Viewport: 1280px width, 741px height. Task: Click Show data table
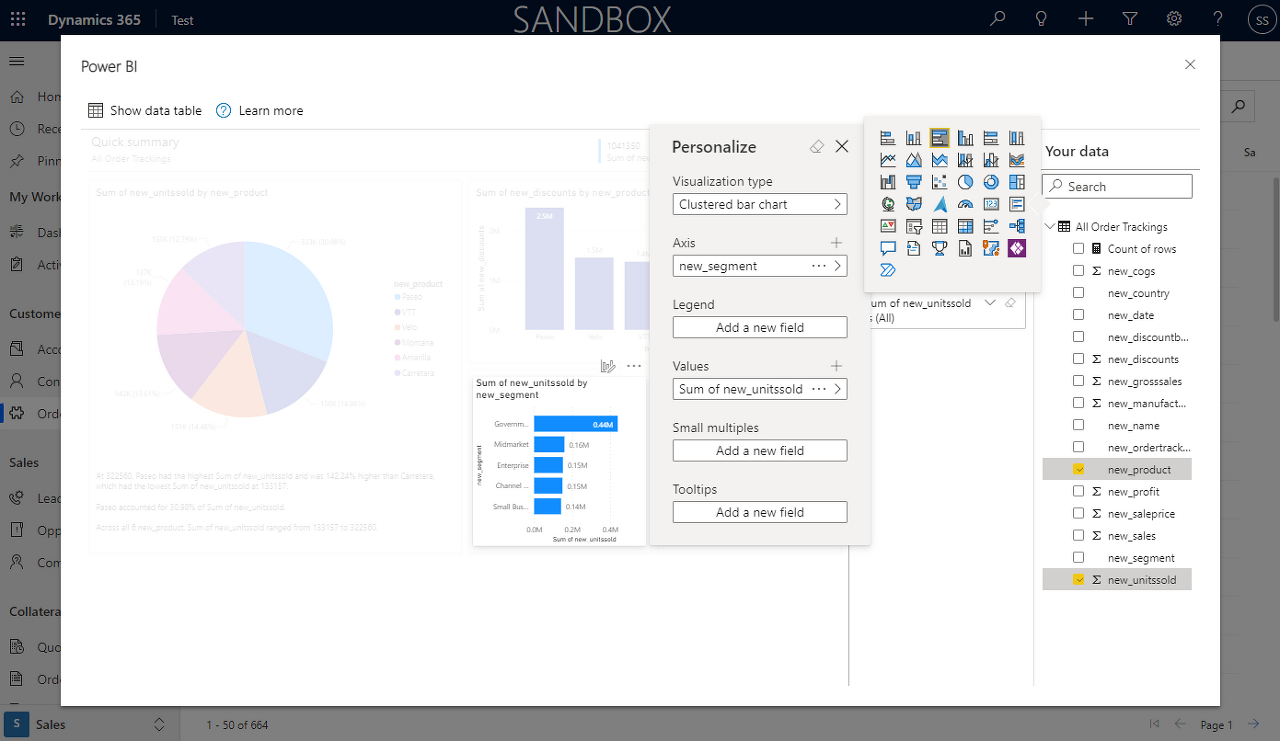click(x=145, y=111)
